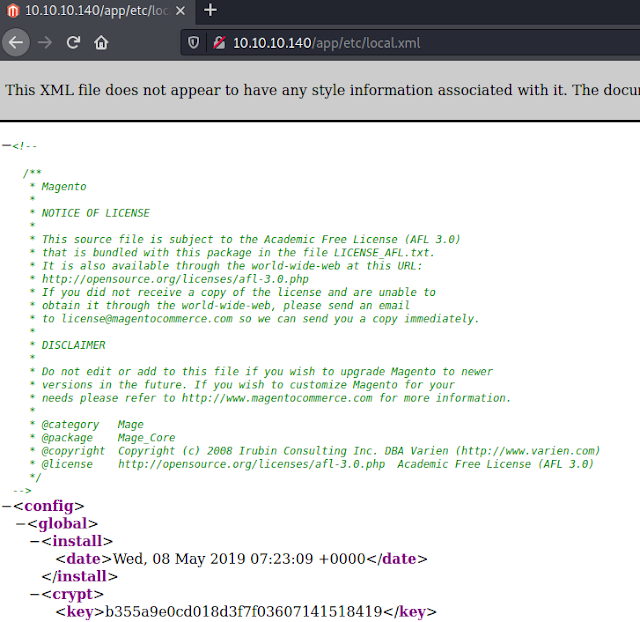Click the install date value text

click(239, 559)
